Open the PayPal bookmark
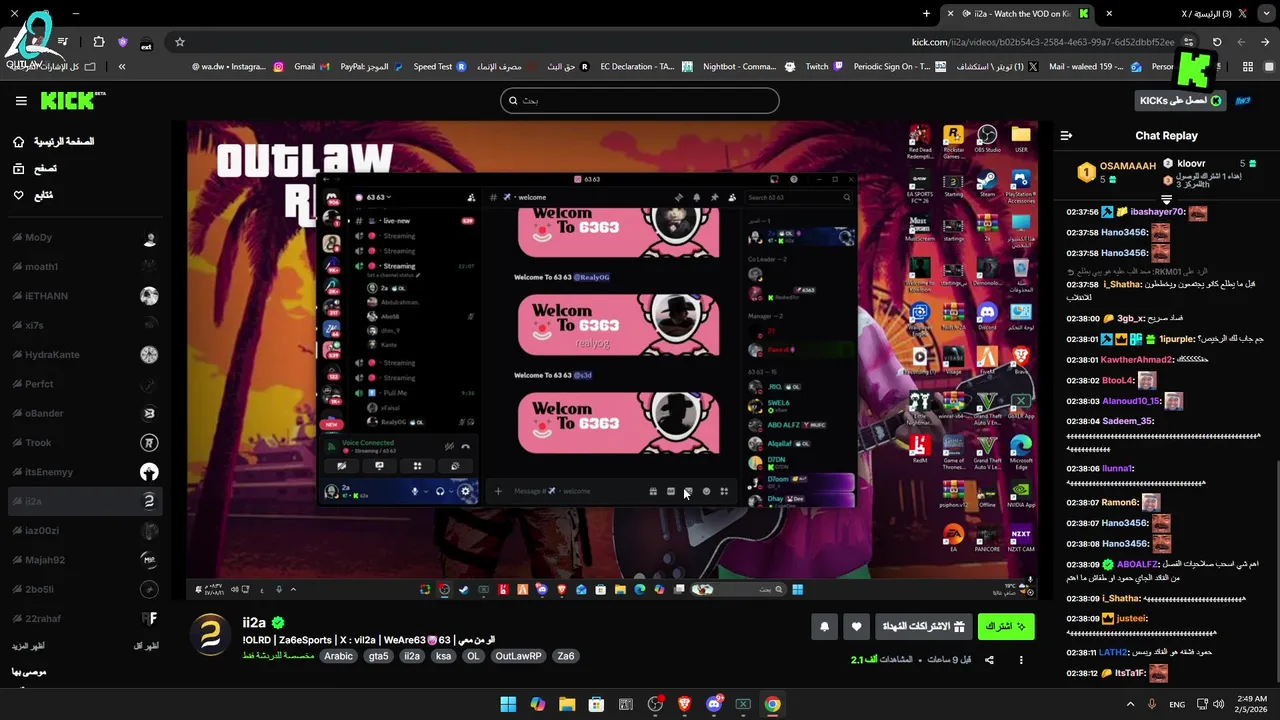The width and height of the screenshot is (1280, 720). 371,67
